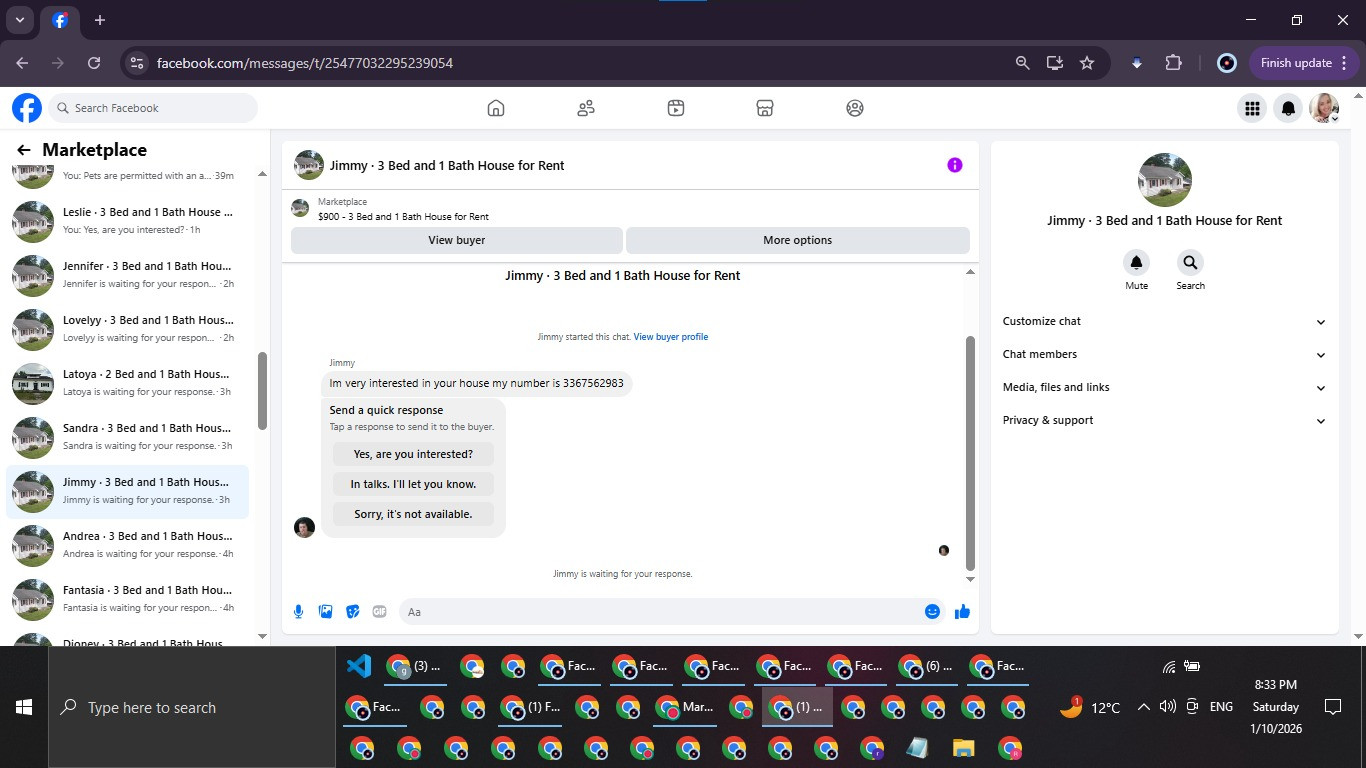Click the Search Facebook field
This screenshot has height=768, width=1366.
(153, 108)
